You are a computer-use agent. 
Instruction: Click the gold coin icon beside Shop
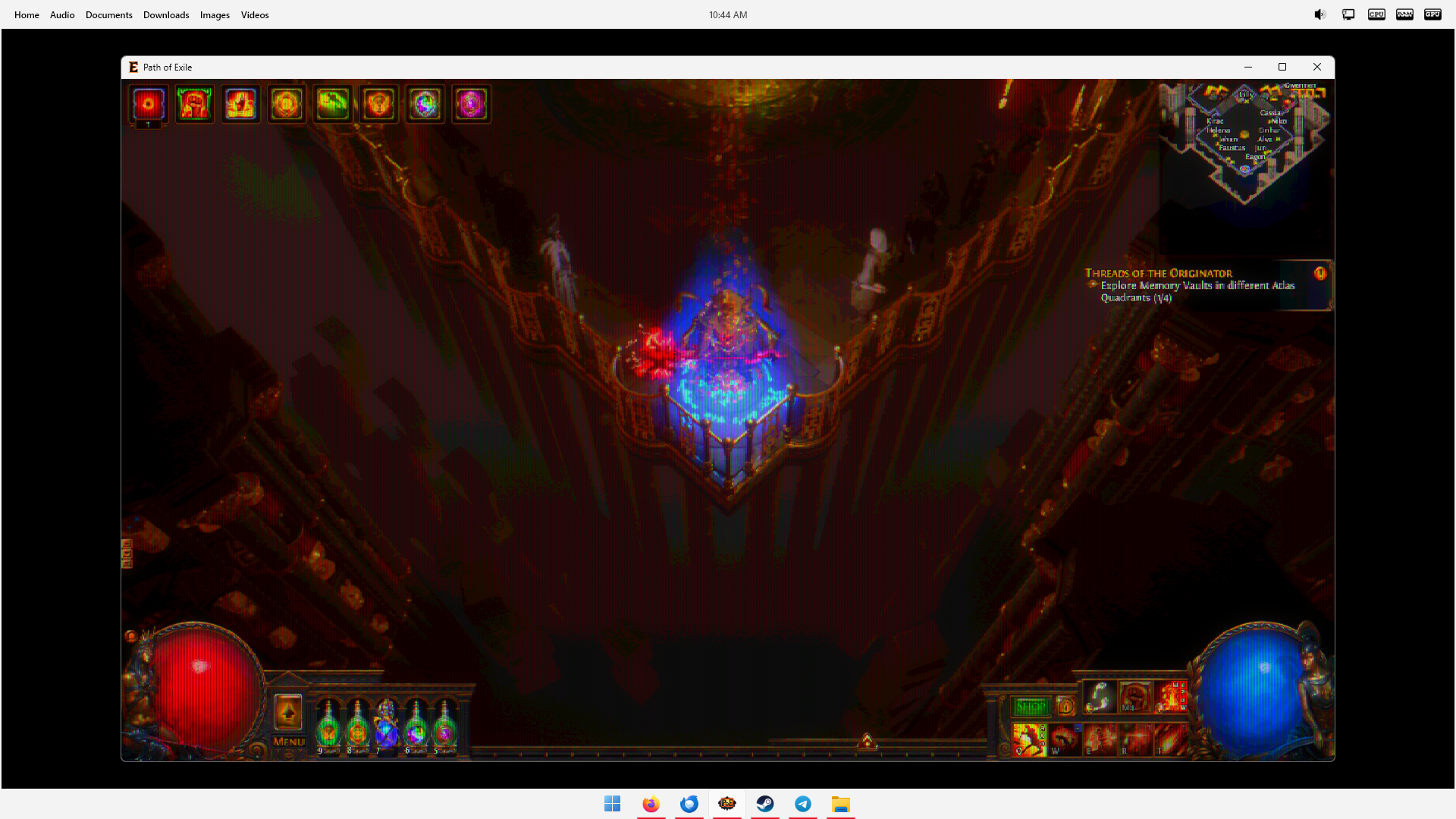tap(1065, 707)
